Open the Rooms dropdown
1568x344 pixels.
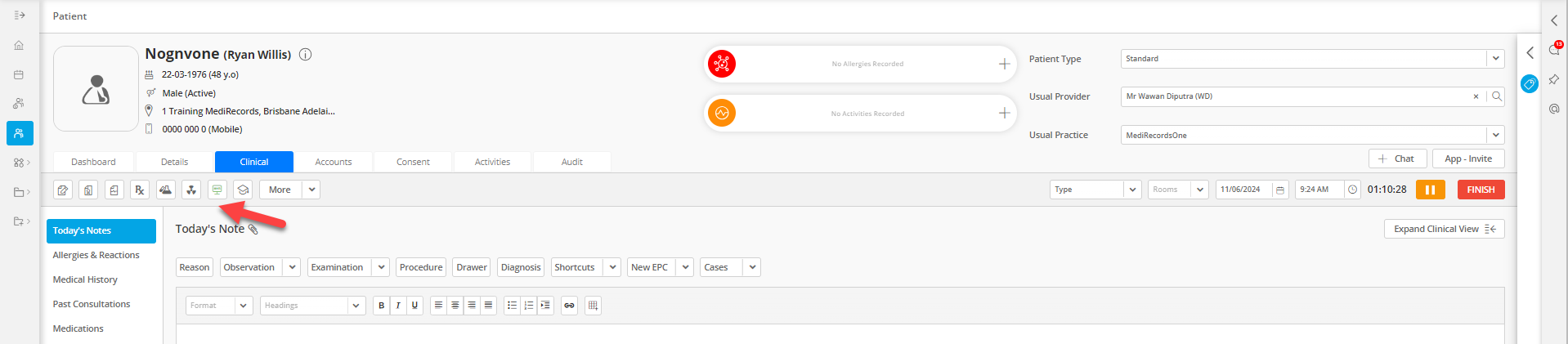[x=1178, y=190]
